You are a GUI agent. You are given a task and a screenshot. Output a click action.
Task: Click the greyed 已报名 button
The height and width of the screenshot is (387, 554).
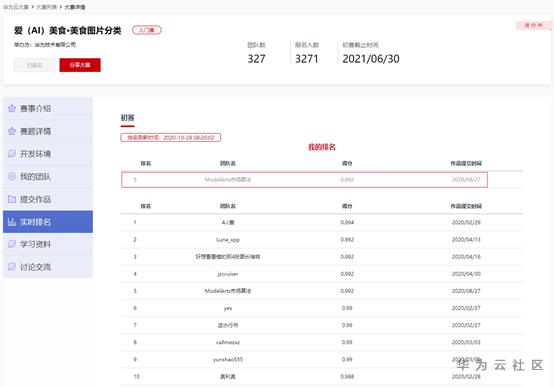click(34, 65)
